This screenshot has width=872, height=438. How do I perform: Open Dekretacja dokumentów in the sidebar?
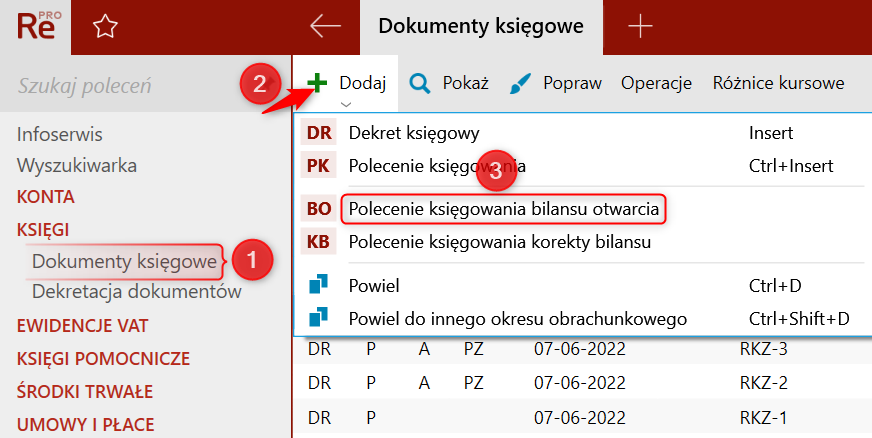point(137,291)
